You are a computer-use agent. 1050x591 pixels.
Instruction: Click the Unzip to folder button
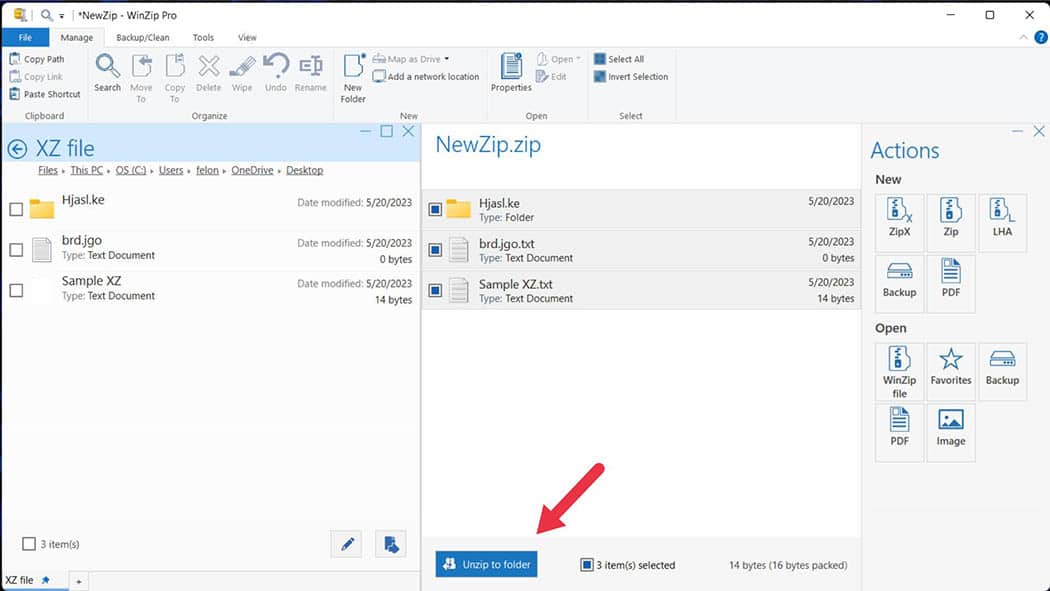[x=486, y=564]
